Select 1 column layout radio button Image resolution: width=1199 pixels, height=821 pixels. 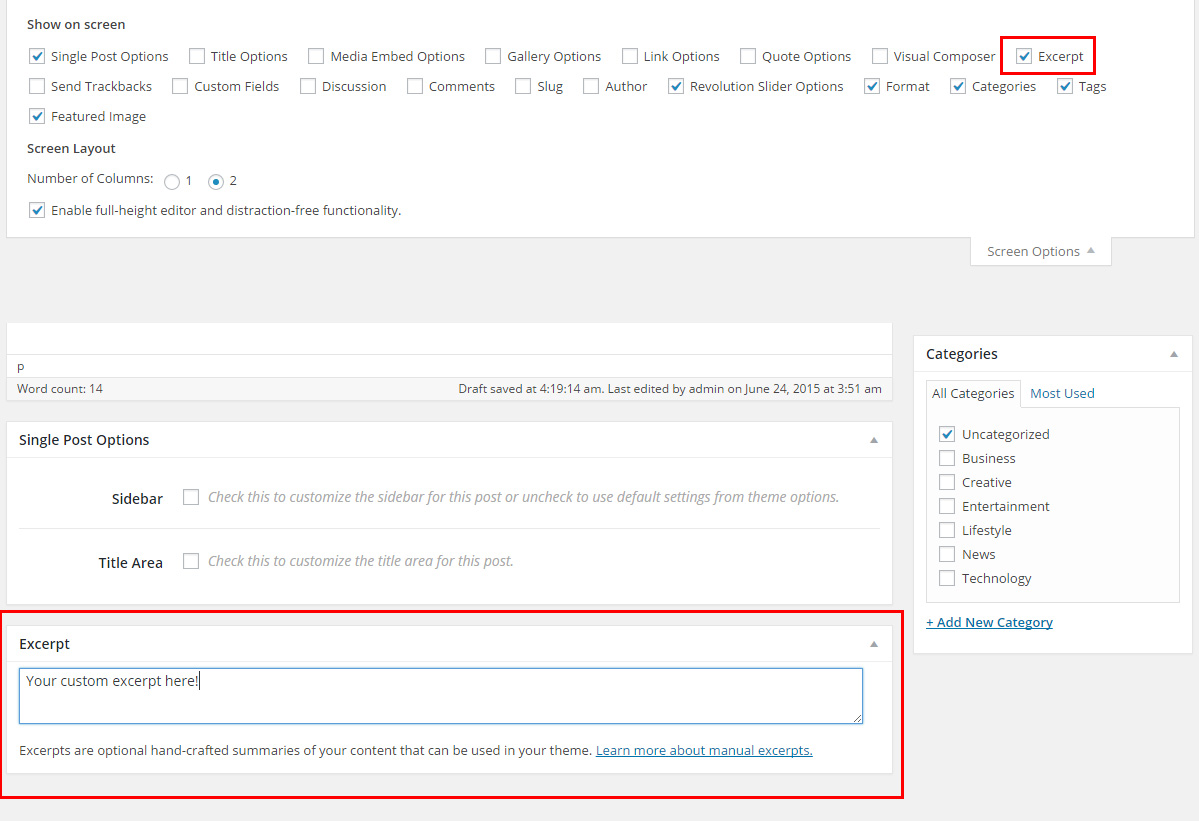(x=172, y=182)
